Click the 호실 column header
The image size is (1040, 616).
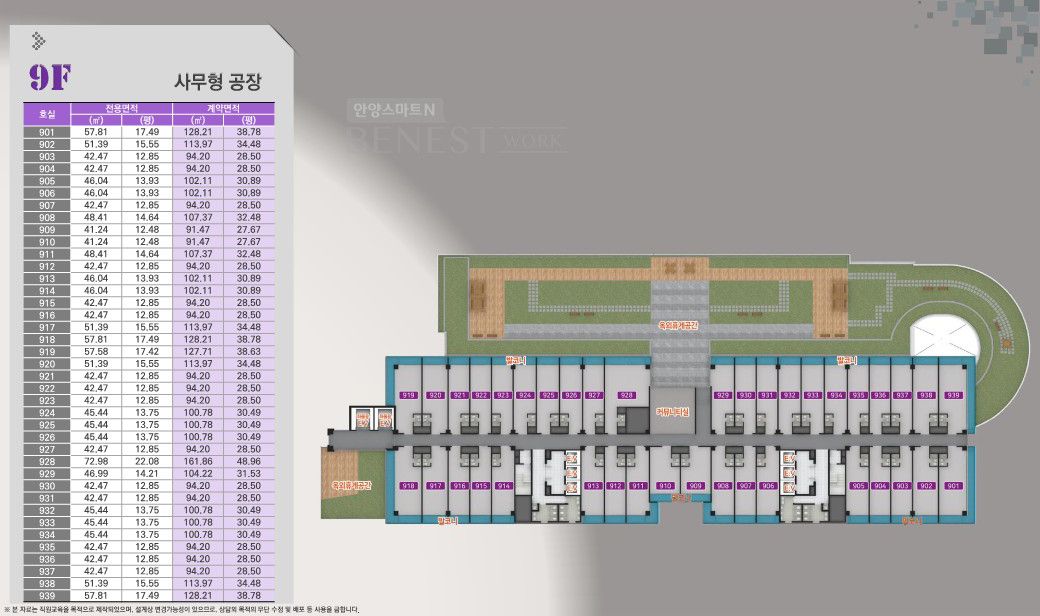coord(47,113)
